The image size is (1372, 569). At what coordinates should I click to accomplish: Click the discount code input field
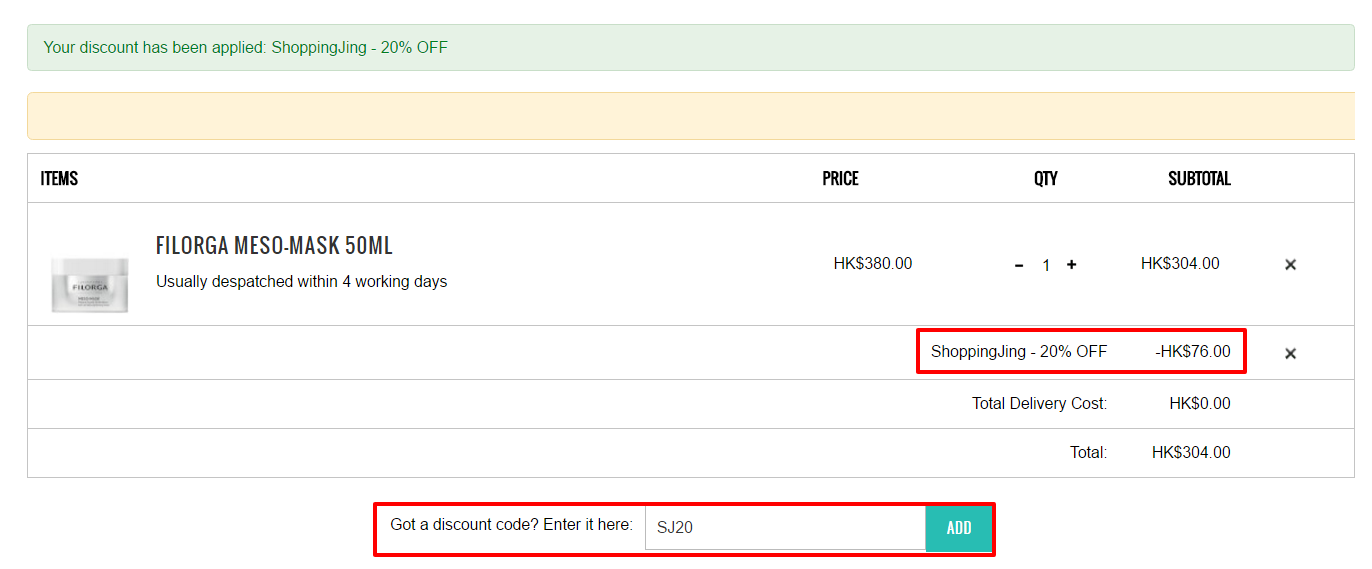coord(785,527)
